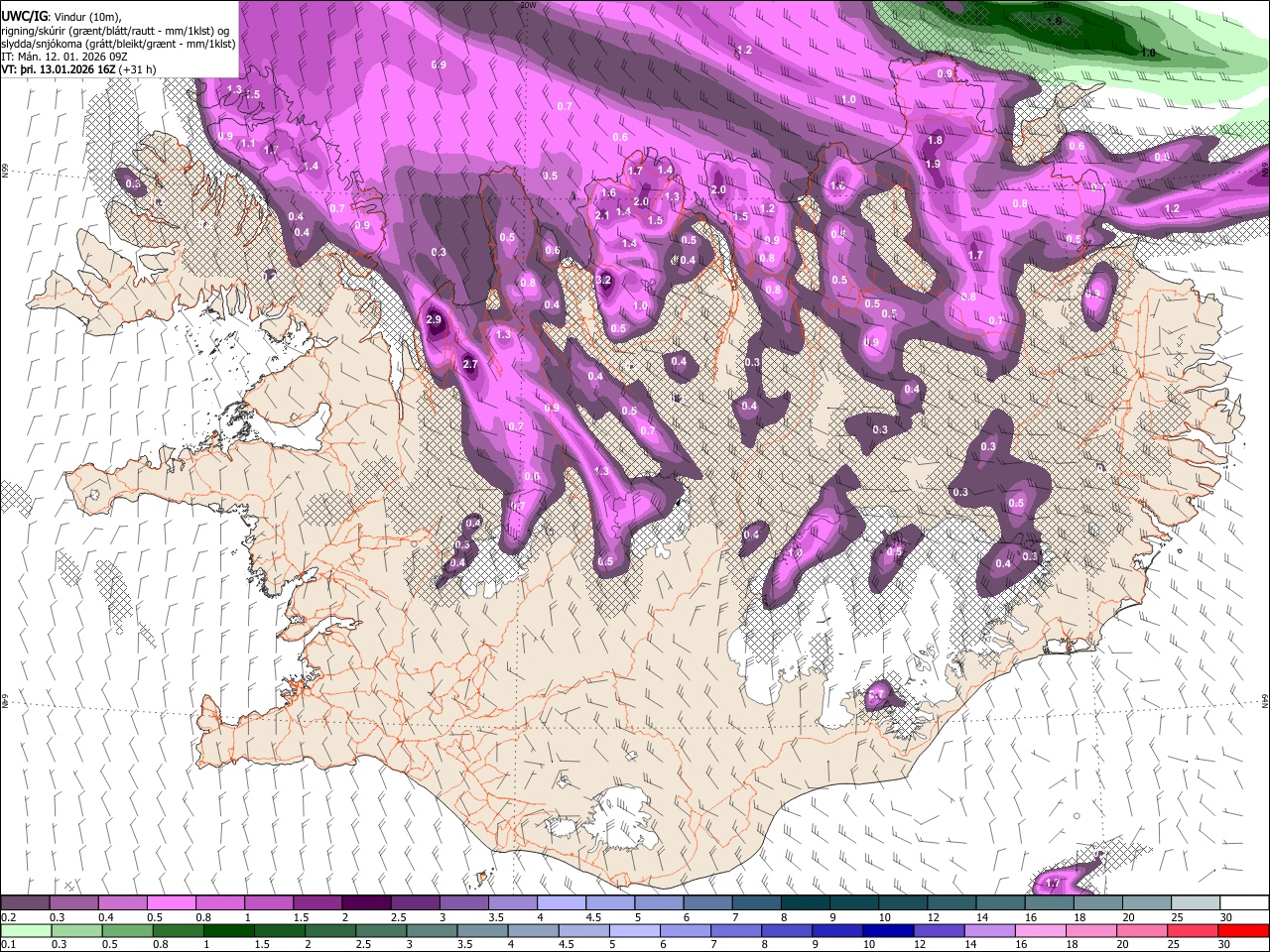Click the upper legend swatch between 18 and 20
Screen dimensions: 1270x952
[x=1098, y=903]
